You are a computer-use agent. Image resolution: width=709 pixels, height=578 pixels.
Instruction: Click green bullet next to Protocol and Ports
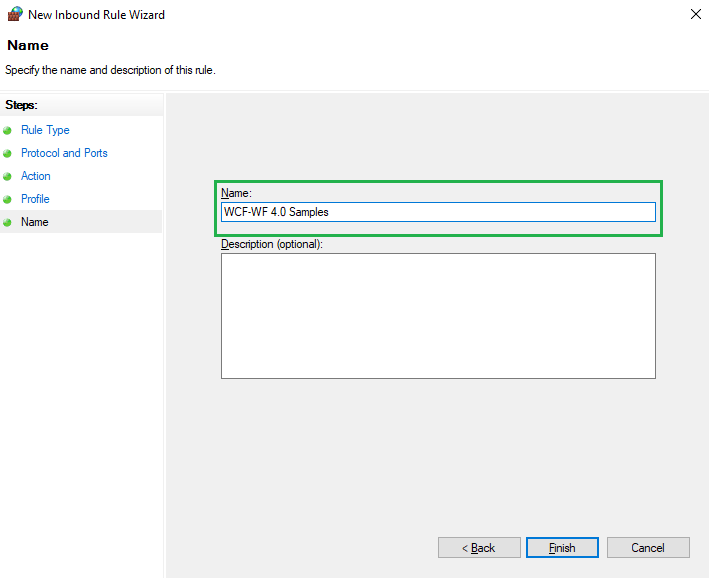tap(7, 154)
